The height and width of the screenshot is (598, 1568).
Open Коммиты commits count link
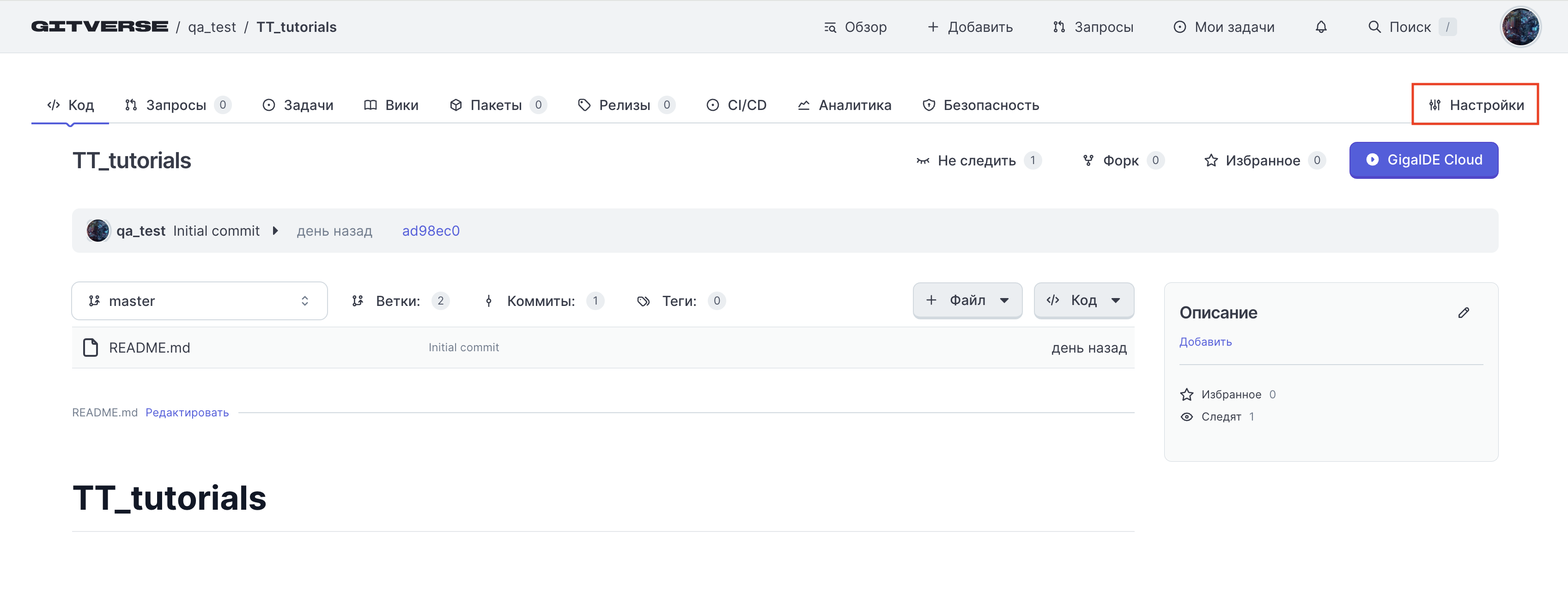tap(544, 301)
